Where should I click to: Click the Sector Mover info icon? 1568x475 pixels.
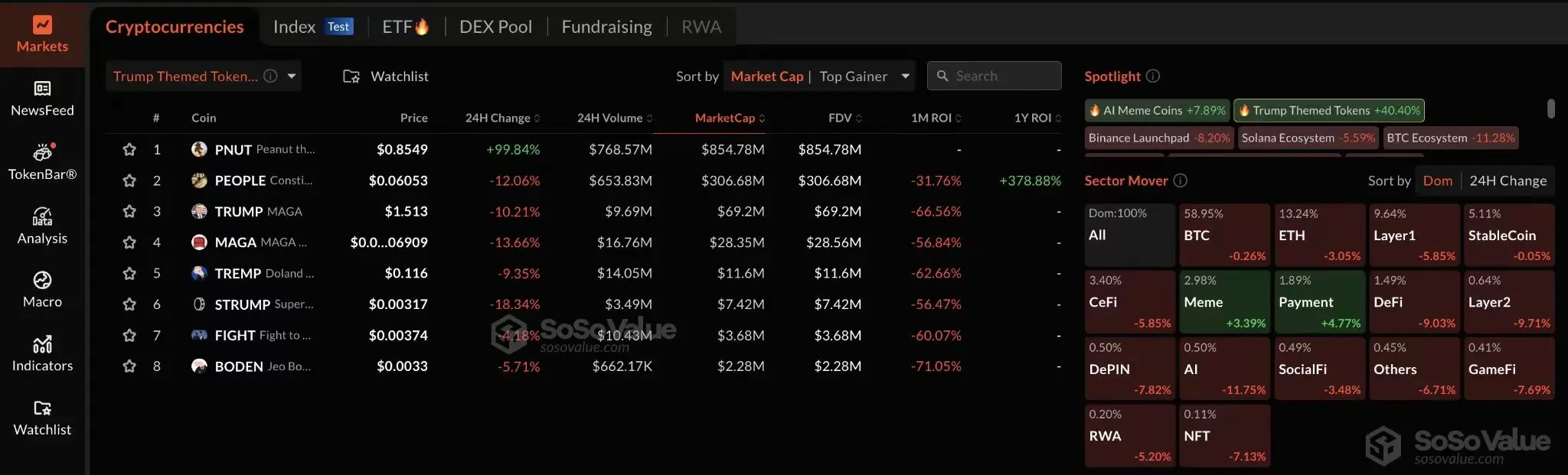1180,181
